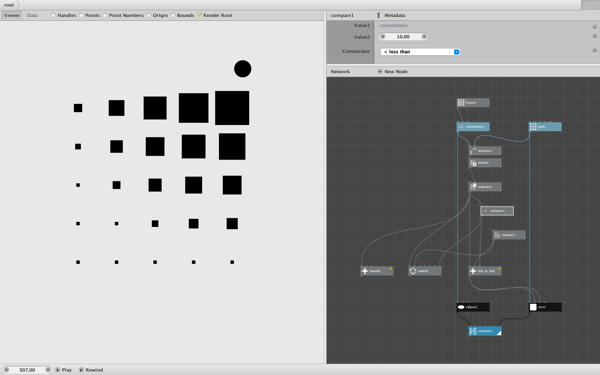This screenshot has width=600, height=375.
Task: Disable the Render Root checkbox
Action: point(199,15)
